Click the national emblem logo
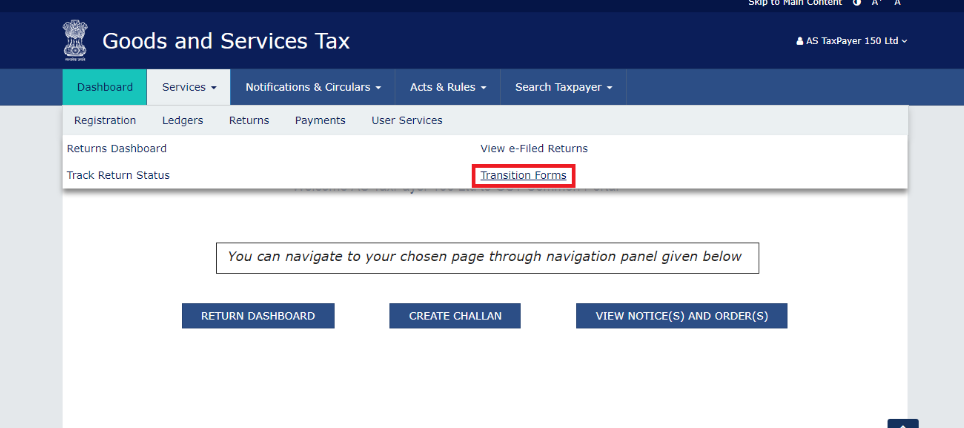964x428 pixels. (x=75, y=41)
